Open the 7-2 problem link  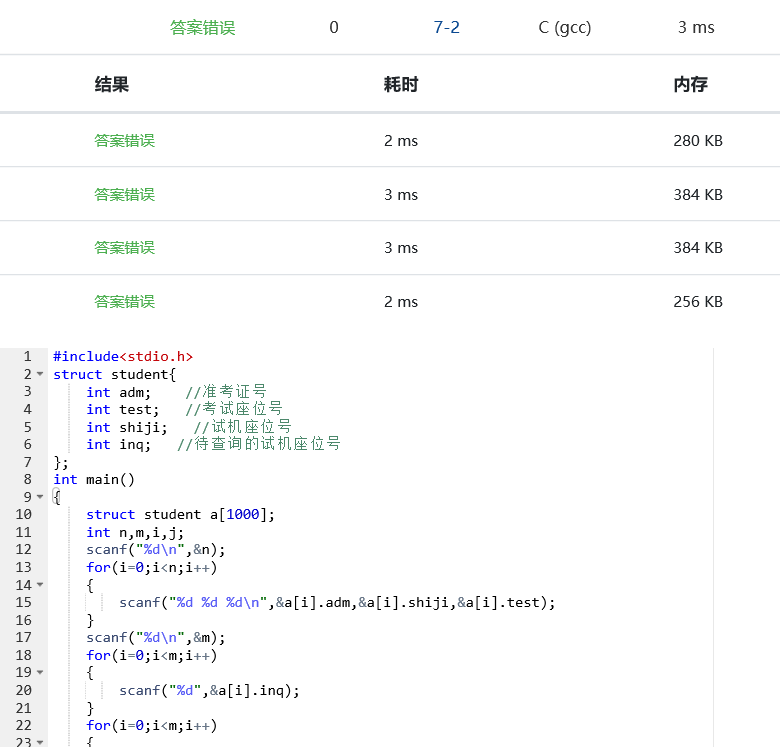click(x=446, y=27)
